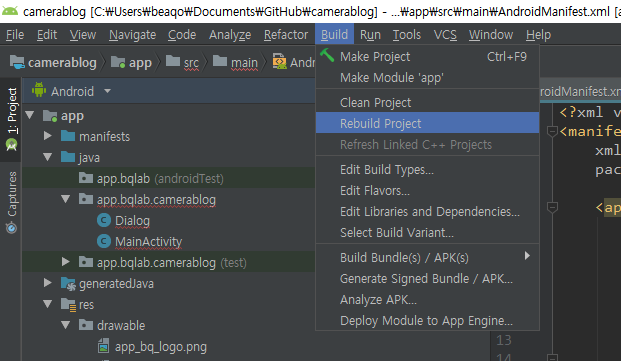The height and width of the screenshot is (361, 621).
Task: Click the Dialog class icon
Action: 104,220
